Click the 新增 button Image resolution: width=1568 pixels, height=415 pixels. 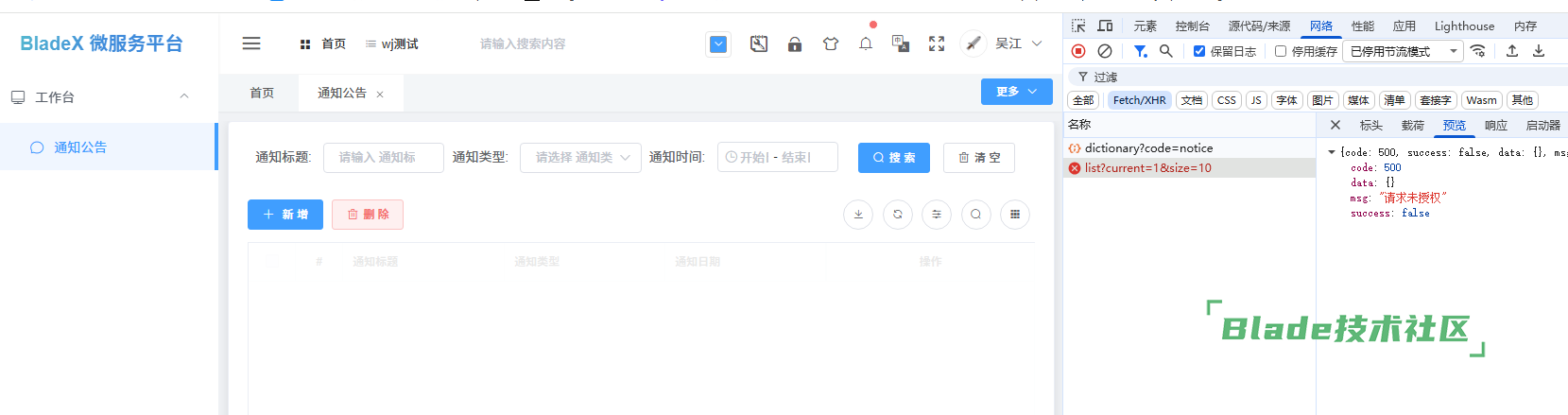(285, 215)
